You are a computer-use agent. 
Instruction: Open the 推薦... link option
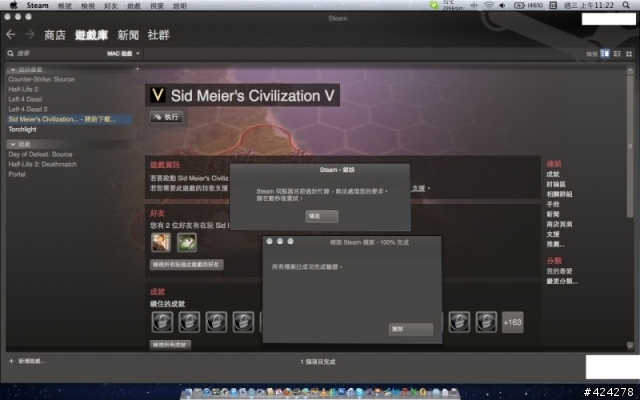(556, 244)
